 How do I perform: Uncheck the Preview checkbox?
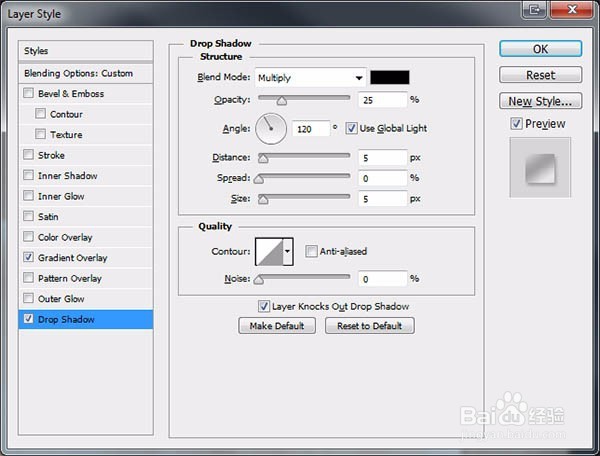[x=516, y=123]
